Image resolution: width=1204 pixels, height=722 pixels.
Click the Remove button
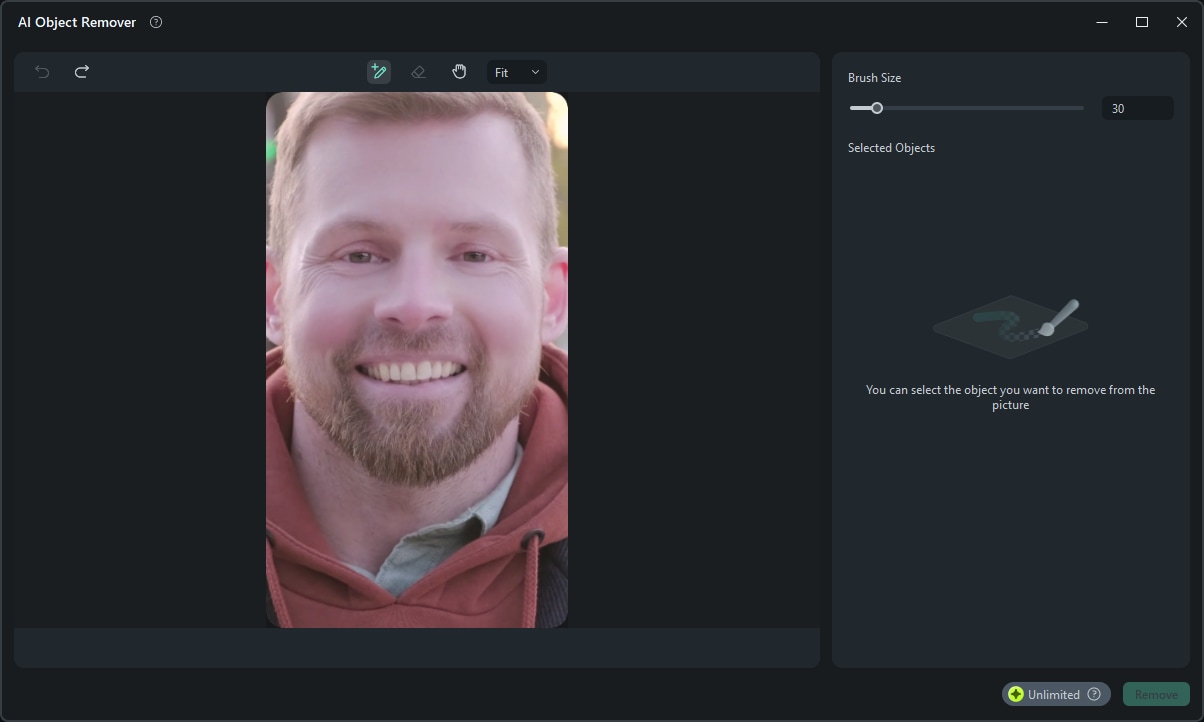[1156, 694]
